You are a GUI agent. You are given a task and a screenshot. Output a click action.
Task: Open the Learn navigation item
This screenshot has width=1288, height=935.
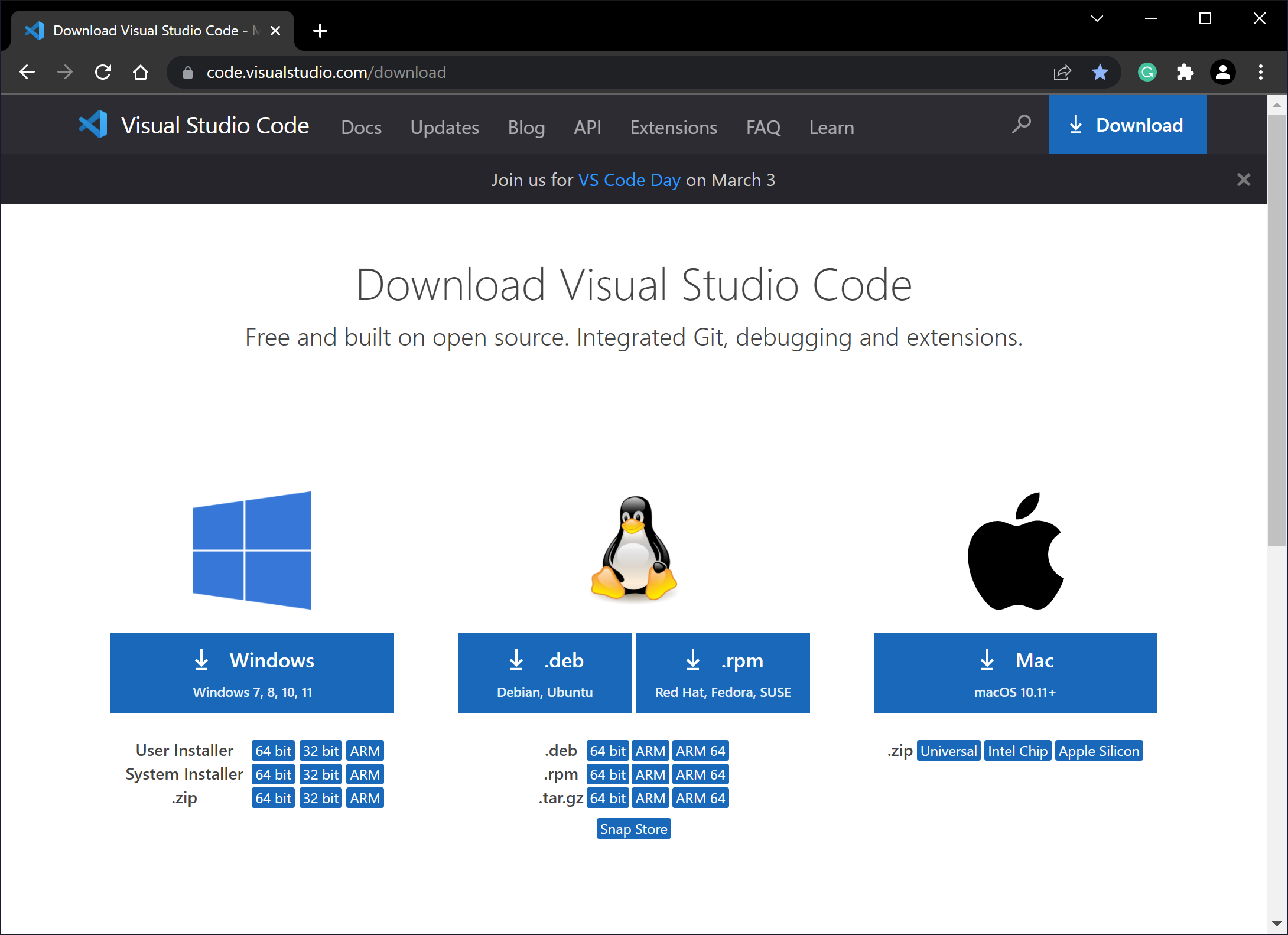click(832, 127)
